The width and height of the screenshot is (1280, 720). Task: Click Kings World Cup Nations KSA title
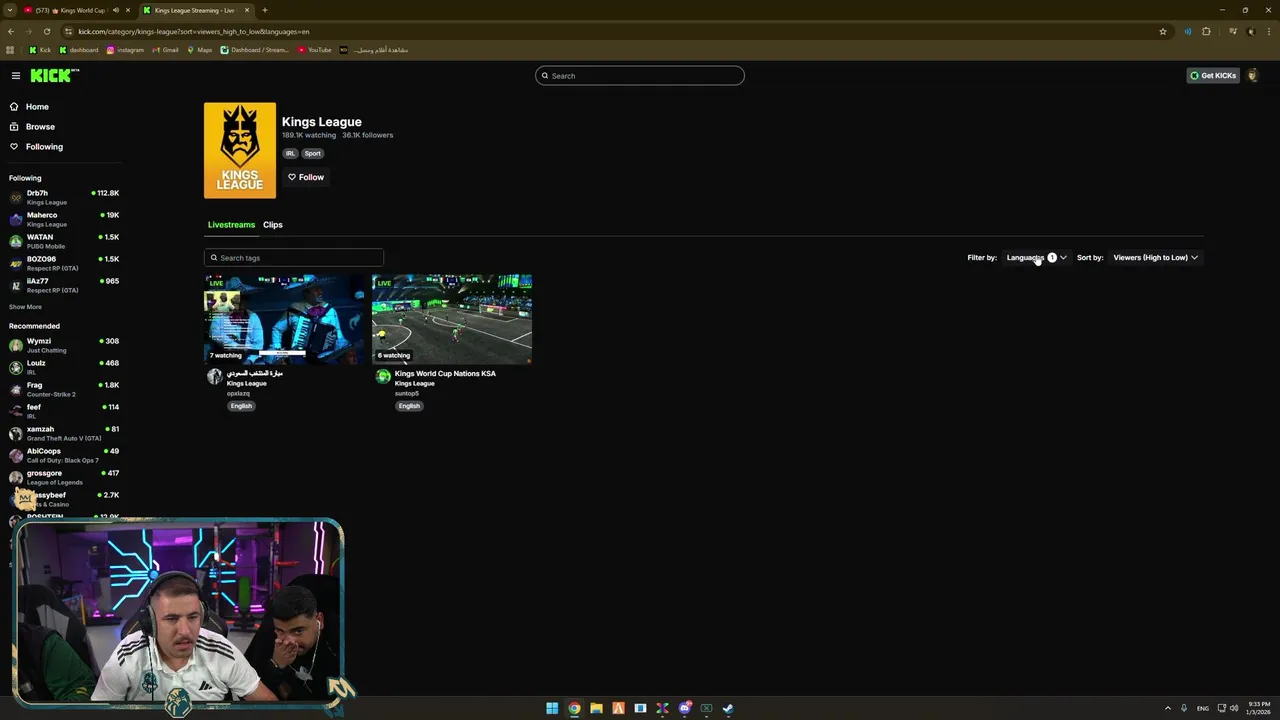pyautogui.click(x=445, y=373)
